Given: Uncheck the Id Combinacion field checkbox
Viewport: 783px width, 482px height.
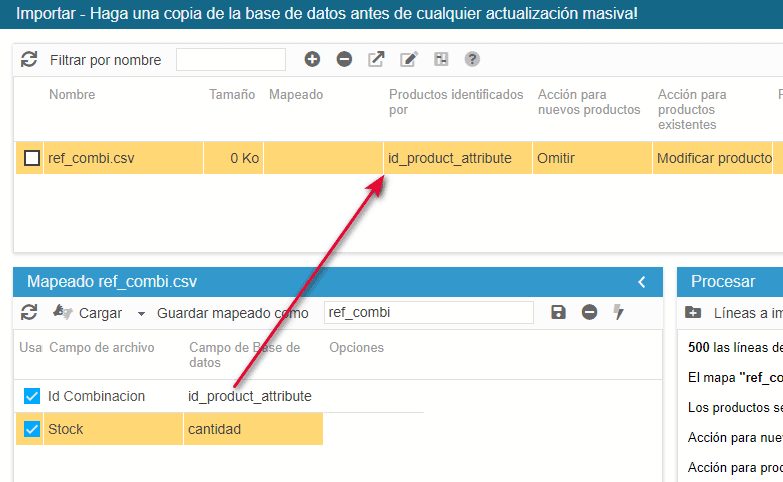Looking at the screenshot, I should click(32, 397).
